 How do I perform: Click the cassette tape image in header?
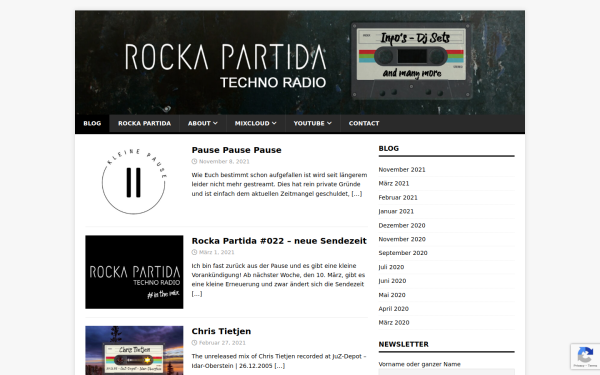click(411, 60)
